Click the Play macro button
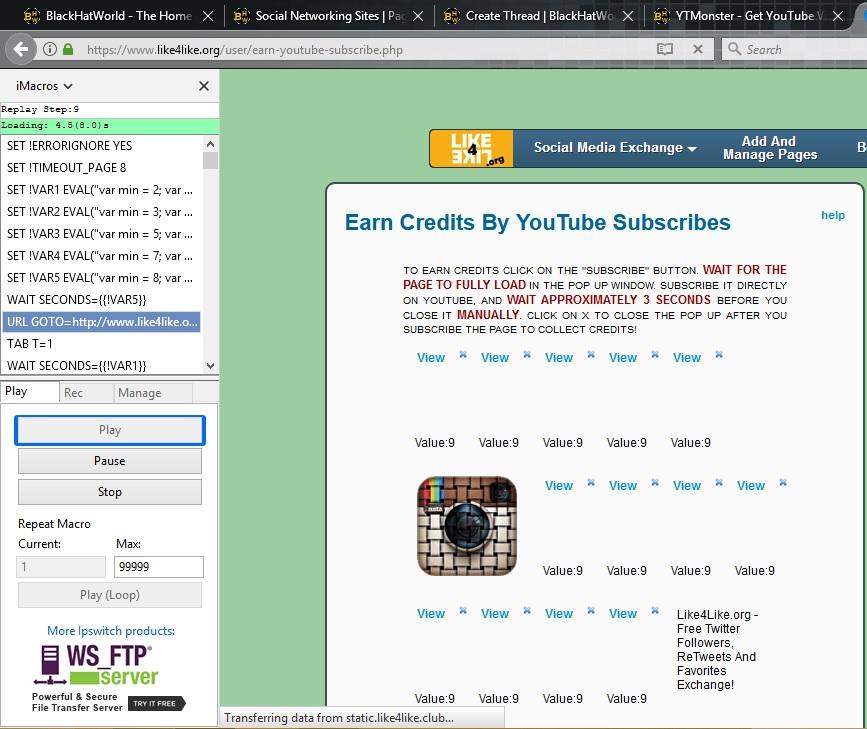Image resolution: width=867 pixels, height=729 pixels. tap(110, 430)
